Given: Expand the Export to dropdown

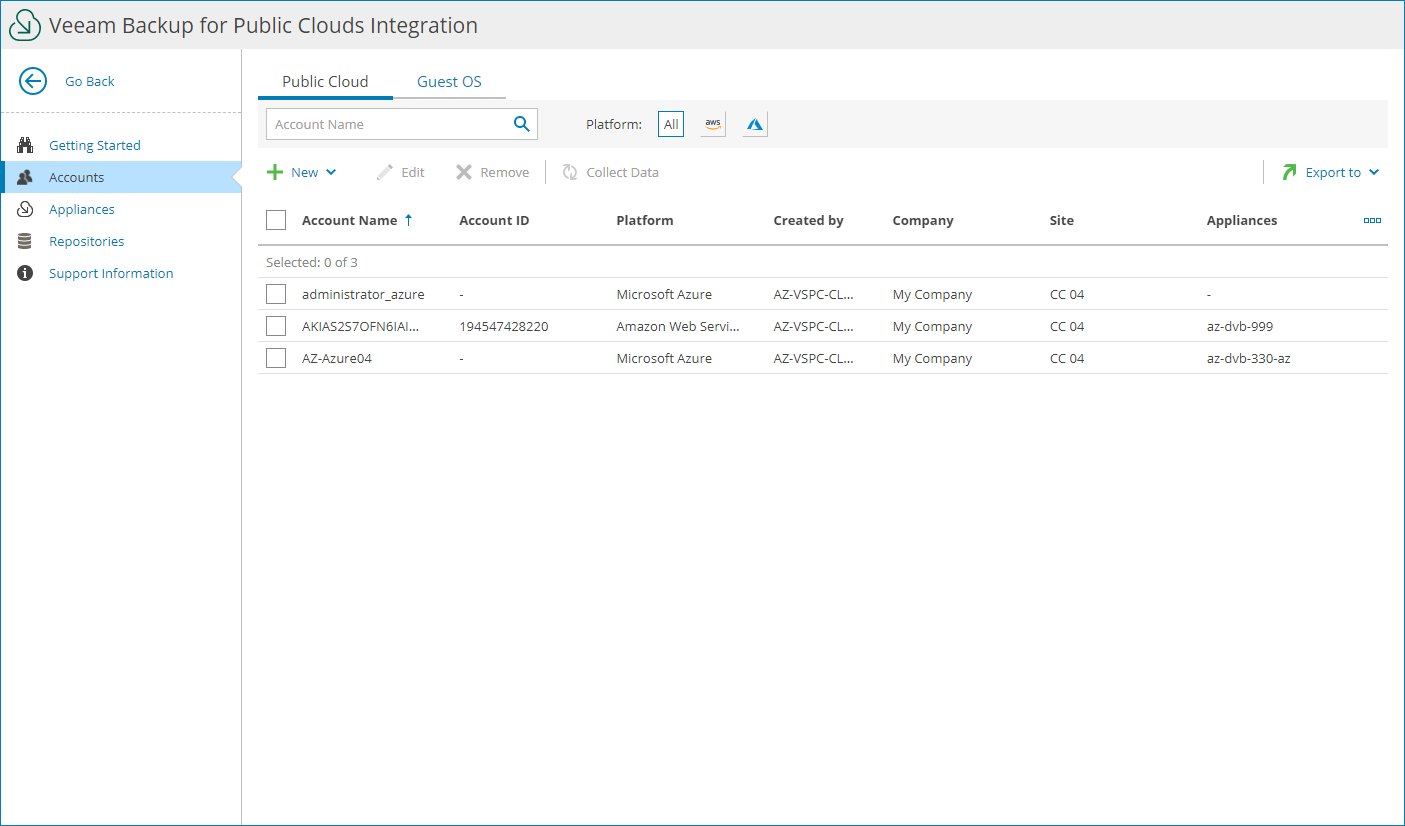Looking at the screenshot, I should point(1331,172).
